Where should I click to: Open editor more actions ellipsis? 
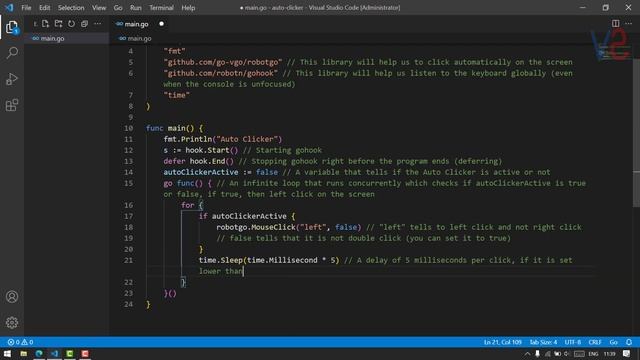[x=629, y=23]
